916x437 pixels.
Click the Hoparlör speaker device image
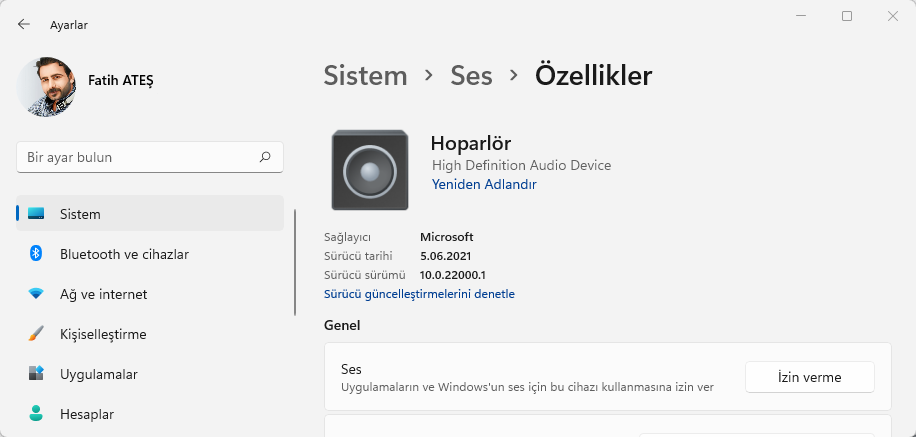tap(369, 170)
